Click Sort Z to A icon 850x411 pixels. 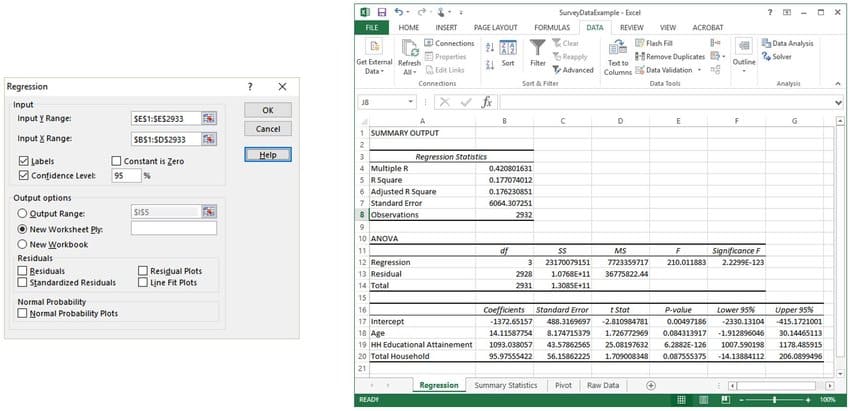[x=490, y=65]
